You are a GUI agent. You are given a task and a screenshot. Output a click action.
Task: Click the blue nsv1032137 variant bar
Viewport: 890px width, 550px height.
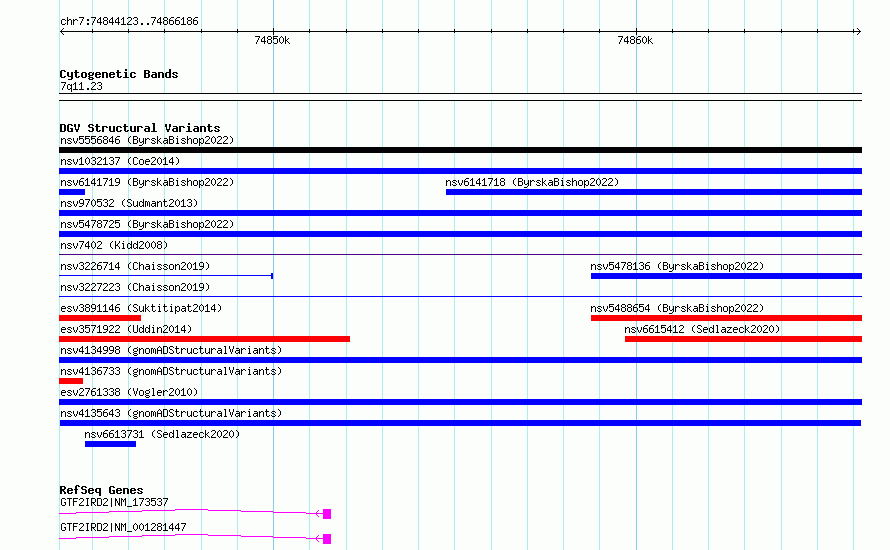tap(460, 171)
